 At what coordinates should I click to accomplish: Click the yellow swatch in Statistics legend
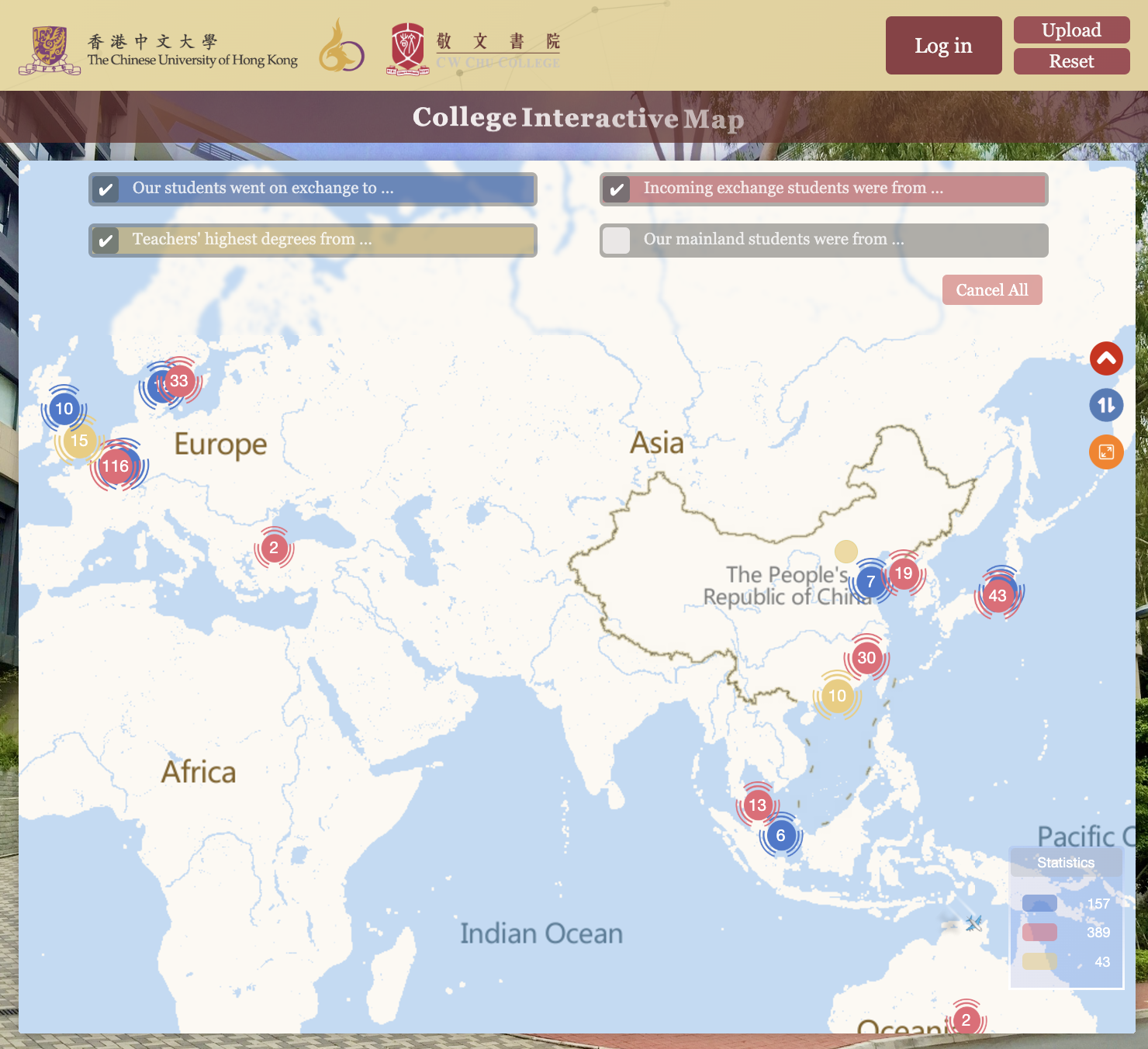[x=1039, y=961]
